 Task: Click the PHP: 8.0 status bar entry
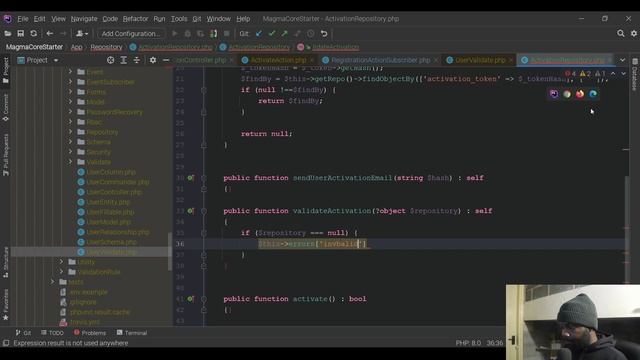468,343
